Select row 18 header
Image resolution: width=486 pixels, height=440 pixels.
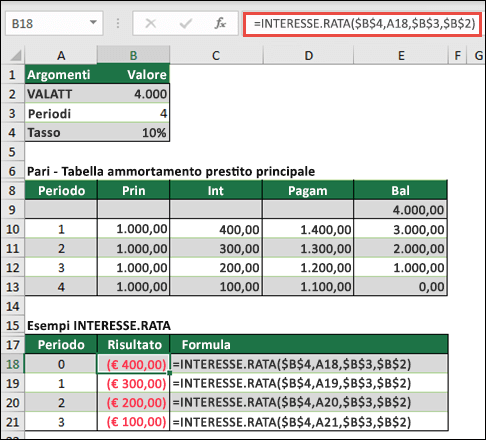(x=12, y=364)
